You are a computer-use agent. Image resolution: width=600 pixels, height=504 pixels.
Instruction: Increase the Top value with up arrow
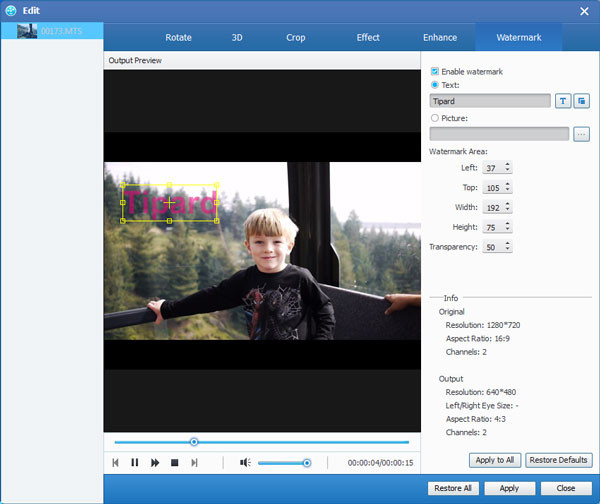coord(507,184)
